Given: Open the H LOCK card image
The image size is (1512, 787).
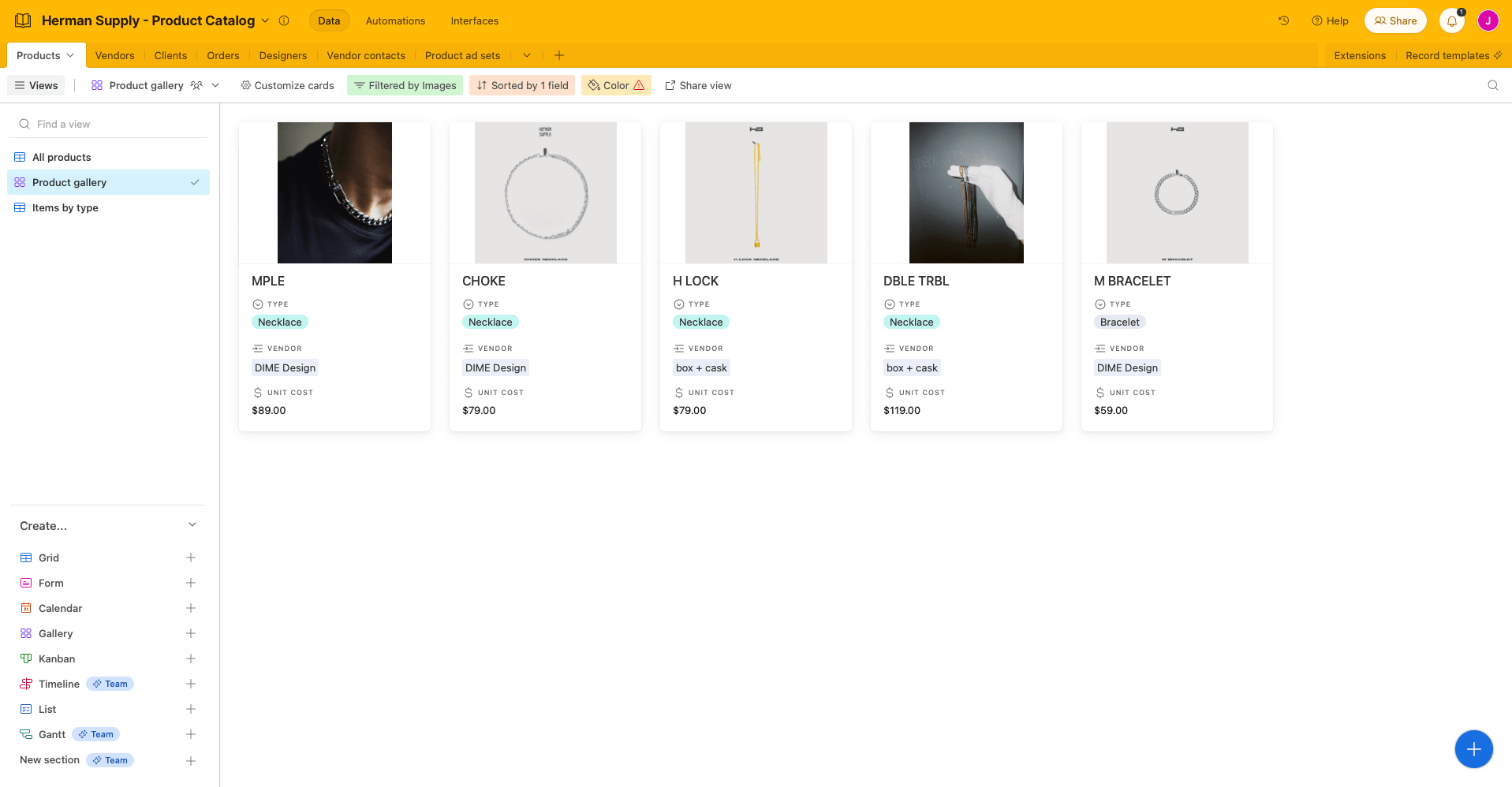Looking at the screenshot, I should 756,192.
